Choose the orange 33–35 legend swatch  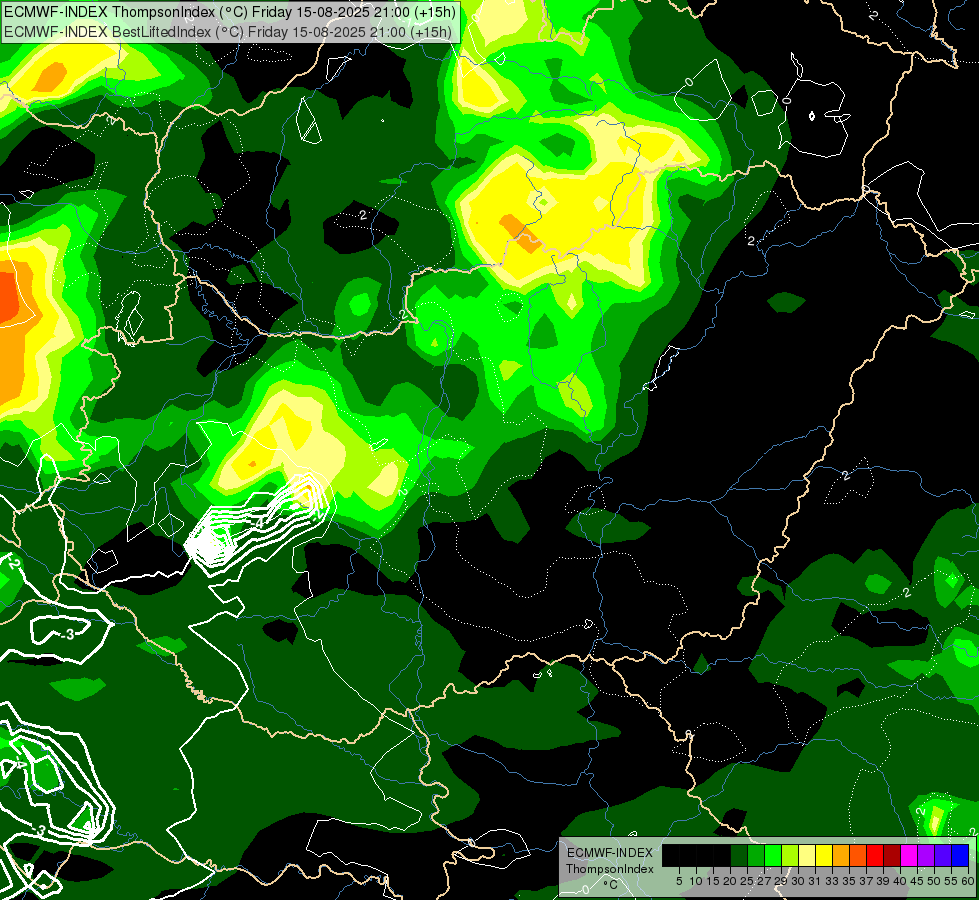[841, 856]
